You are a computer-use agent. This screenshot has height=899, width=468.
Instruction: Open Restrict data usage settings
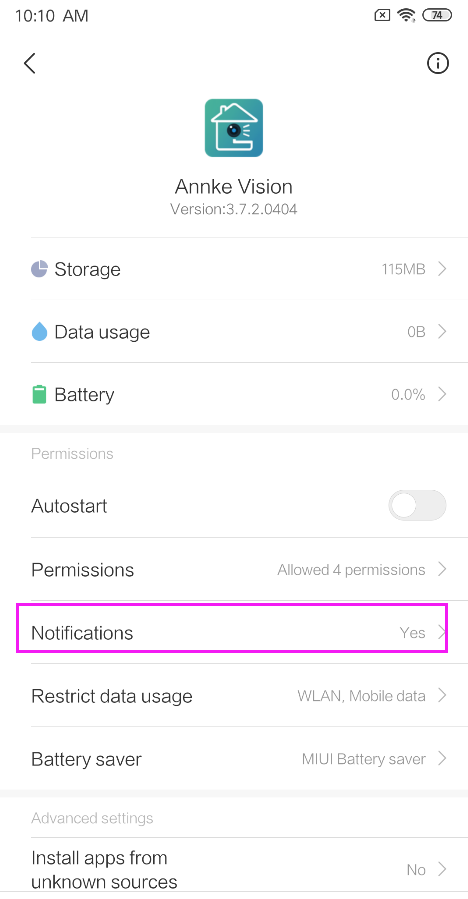pos(239,695)
